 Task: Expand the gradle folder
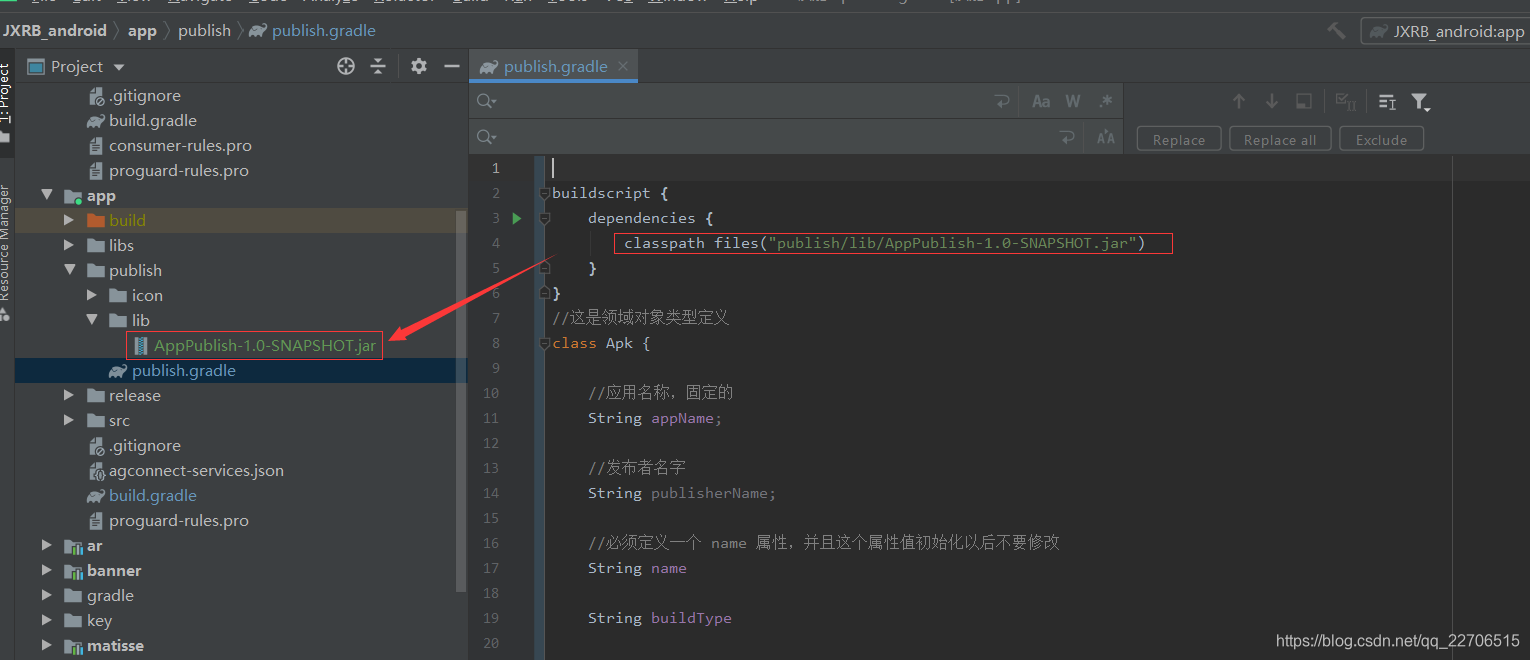46,595
